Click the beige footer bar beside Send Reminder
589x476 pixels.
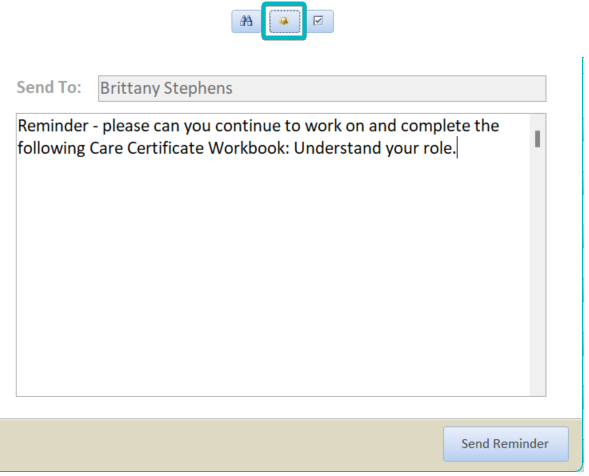click(222, 444)
